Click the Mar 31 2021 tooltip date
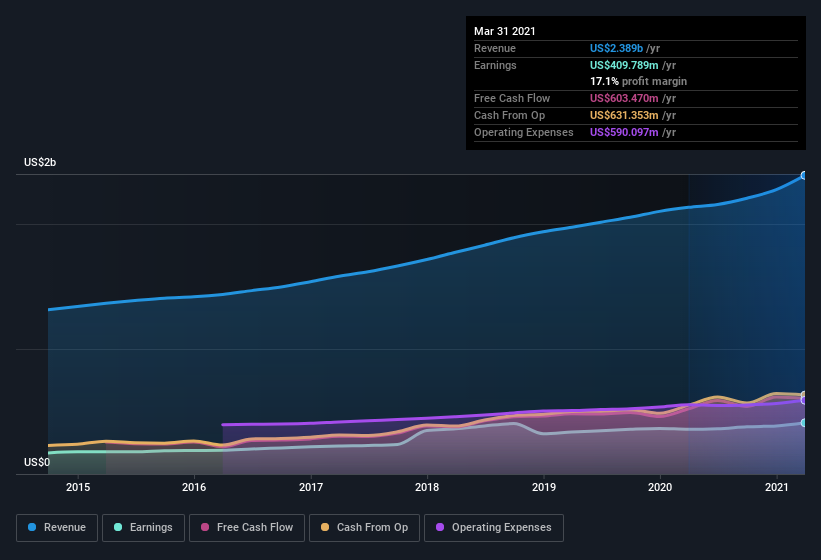Image resolution: width=821 pixels, height=560 pixels. point(505,31)
